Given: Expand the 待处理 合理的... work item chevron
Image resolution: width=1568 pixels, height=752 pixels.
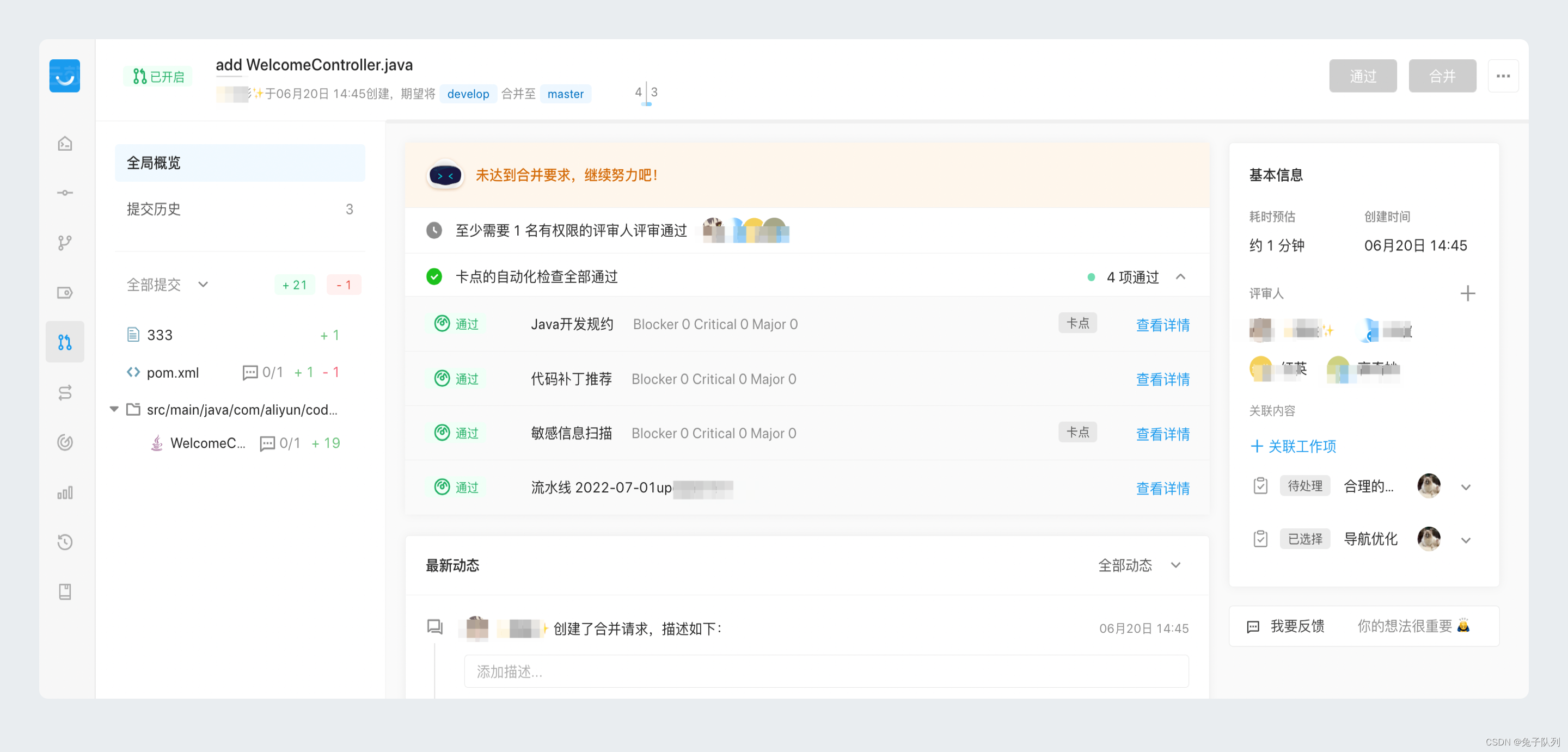Looking at the screenshot, I should pyautogui.click(x=1466, y=486).
